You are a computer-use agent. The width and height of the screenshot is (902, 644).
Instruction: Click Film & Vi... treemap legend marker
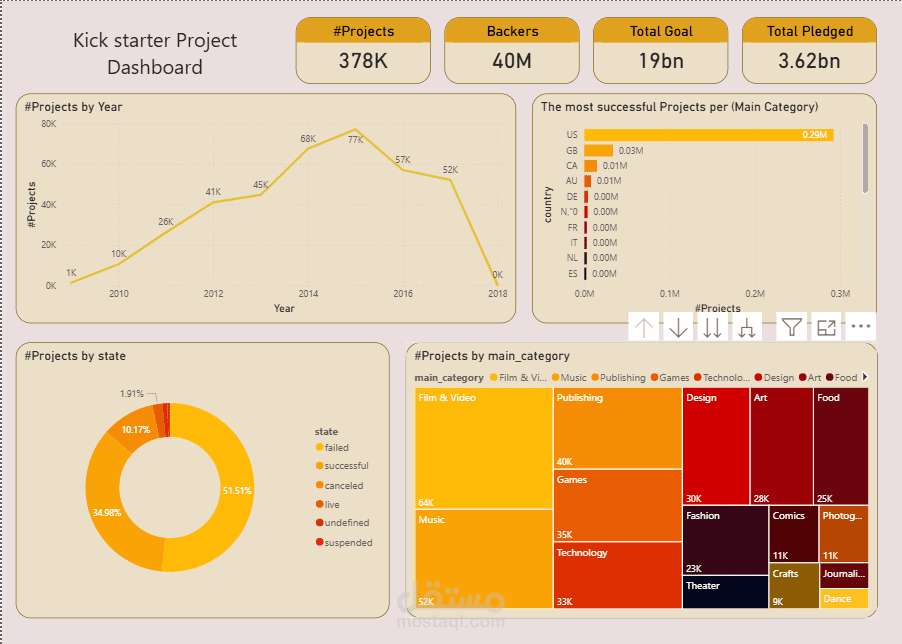point(494,377)
